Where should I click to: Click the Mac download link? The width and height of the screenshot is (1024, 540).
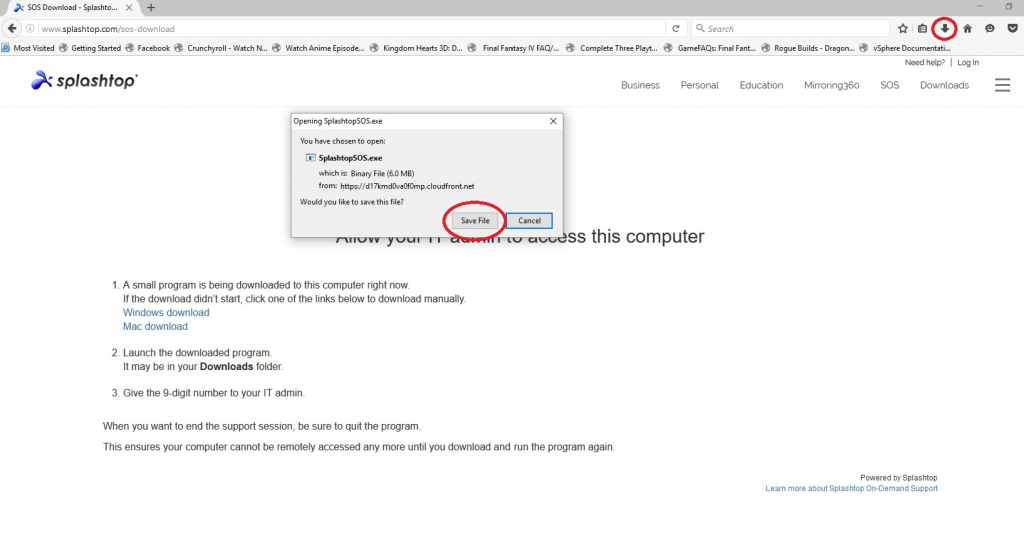point(155,326)
